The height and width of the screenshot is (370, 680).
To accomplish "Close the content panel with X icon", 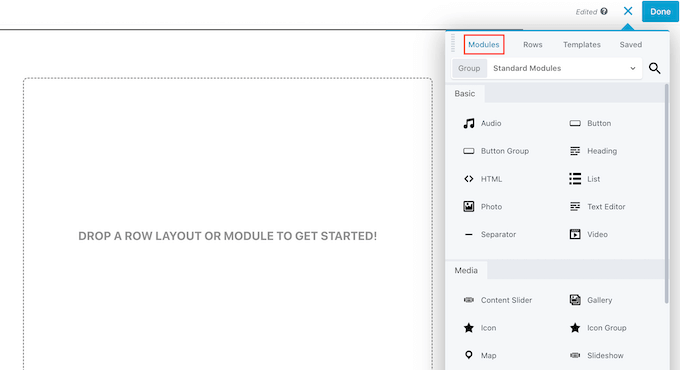I will coord(628,11).
